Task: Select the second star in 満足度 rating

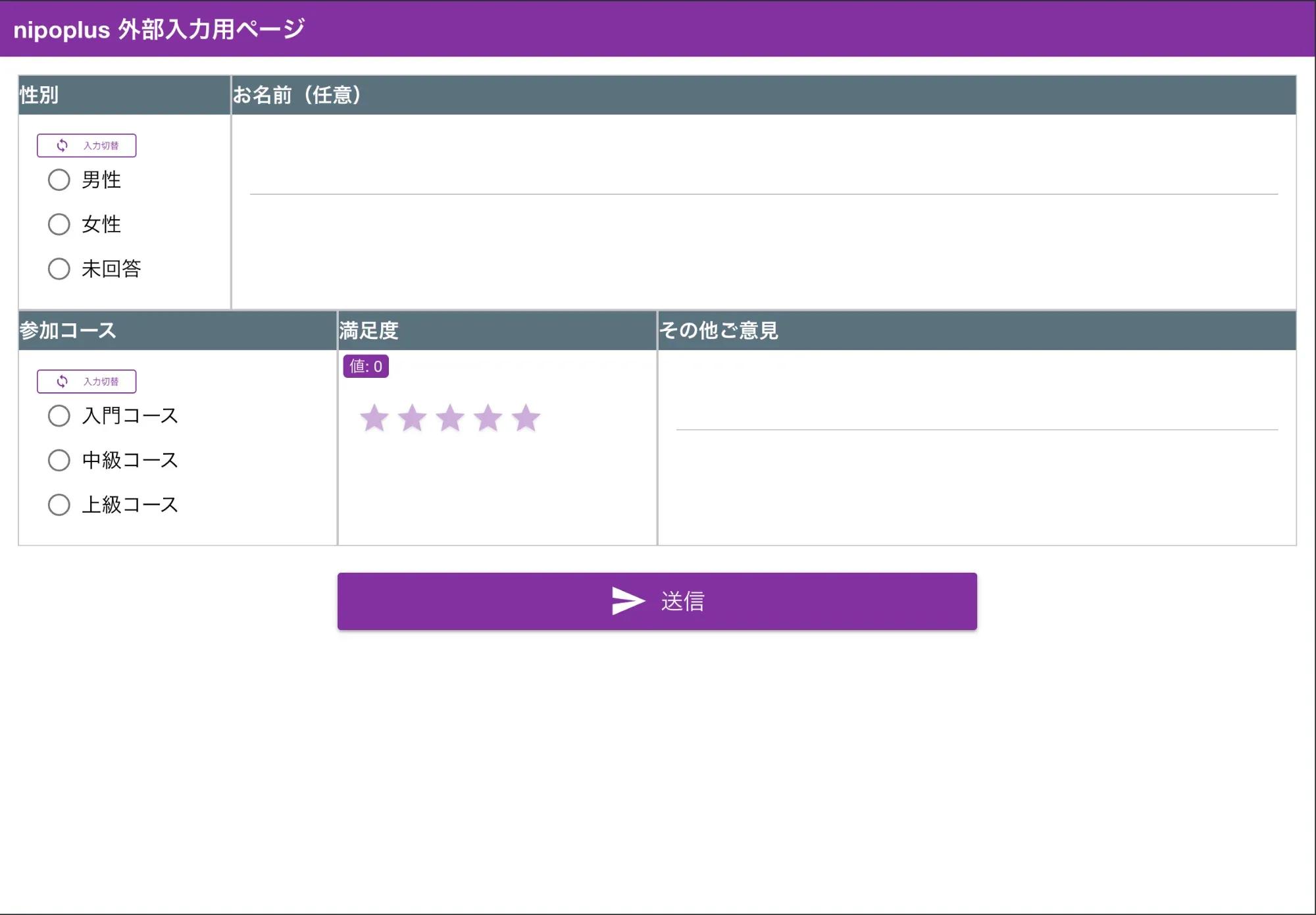Action: [413, 417]
